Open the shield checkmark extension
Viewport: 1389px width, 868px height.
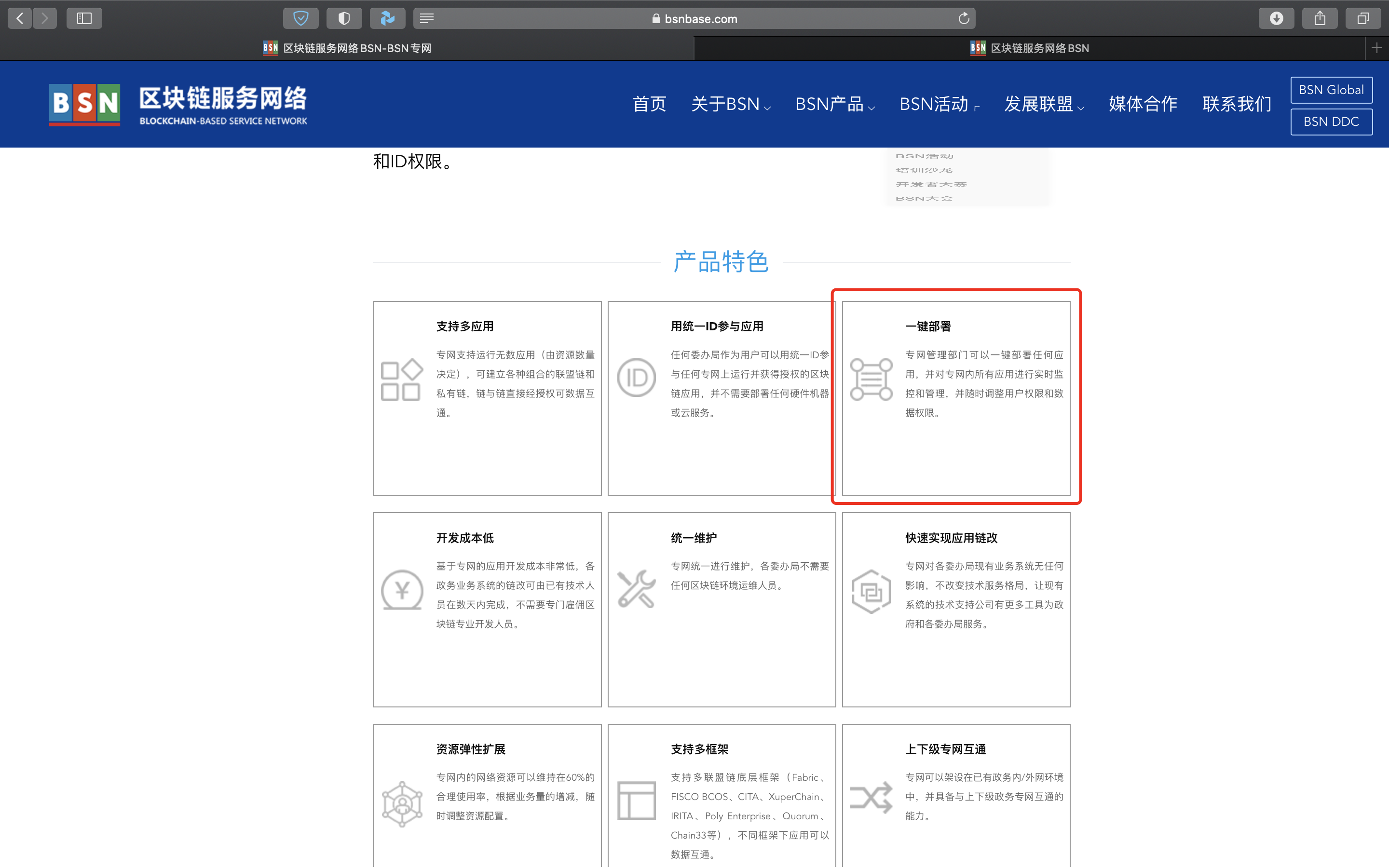301,18
